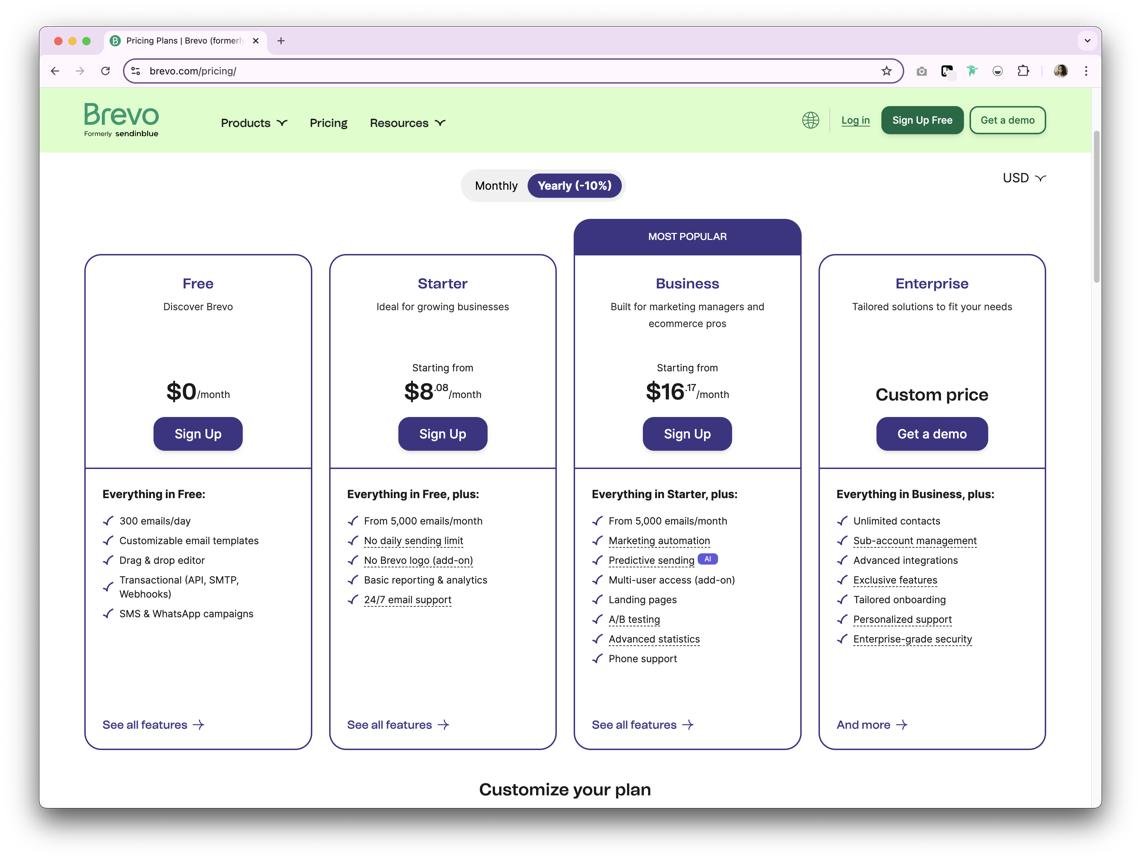Open a new browser tab
Viewport: 1141px width, 860px height.
(281, 41)
